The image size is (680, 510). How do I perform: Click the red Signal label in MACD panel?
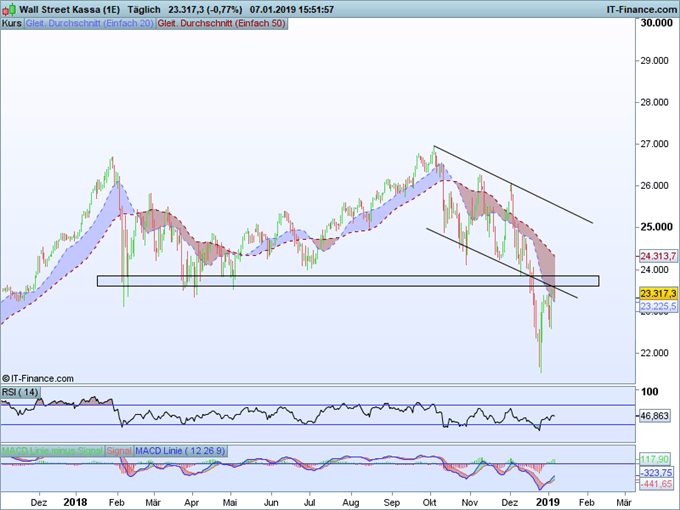point(119,451)
